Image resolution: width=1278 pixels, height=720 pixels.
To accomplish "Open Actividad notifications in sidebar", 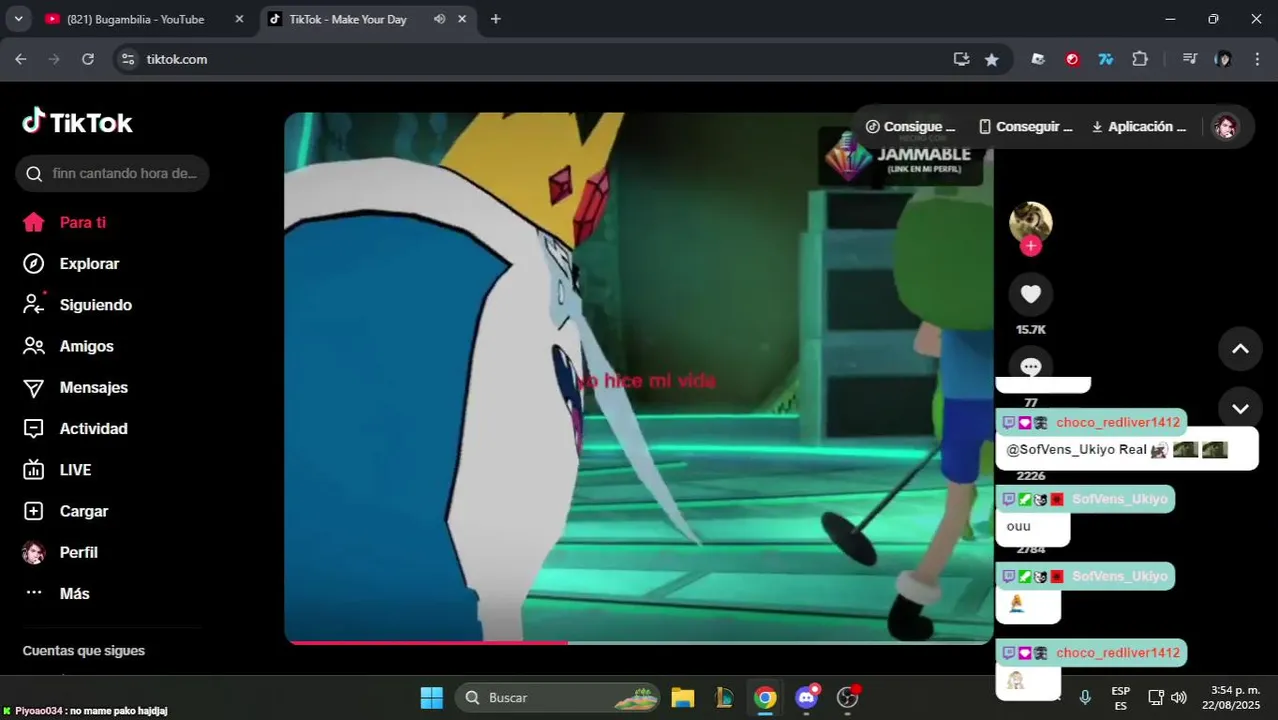I will point(75,428).
